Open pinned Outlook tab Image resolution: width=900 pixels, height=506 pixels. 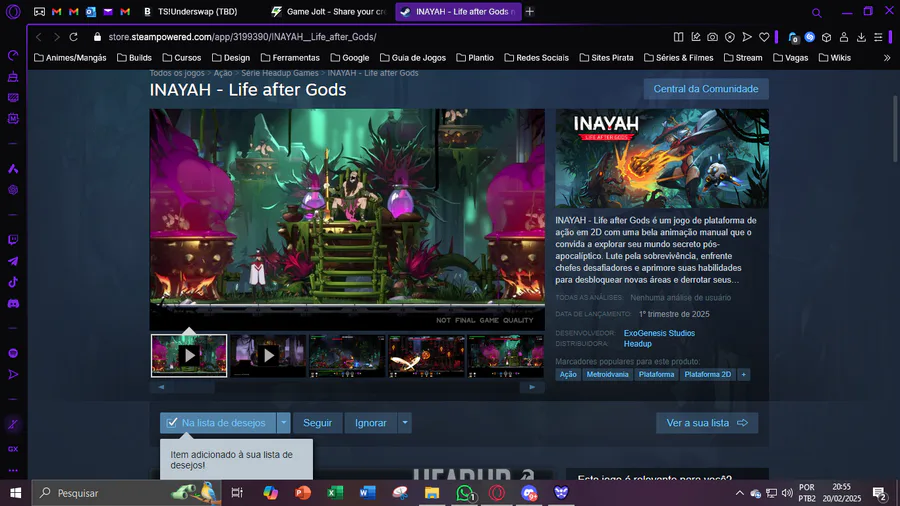point(91,11)
